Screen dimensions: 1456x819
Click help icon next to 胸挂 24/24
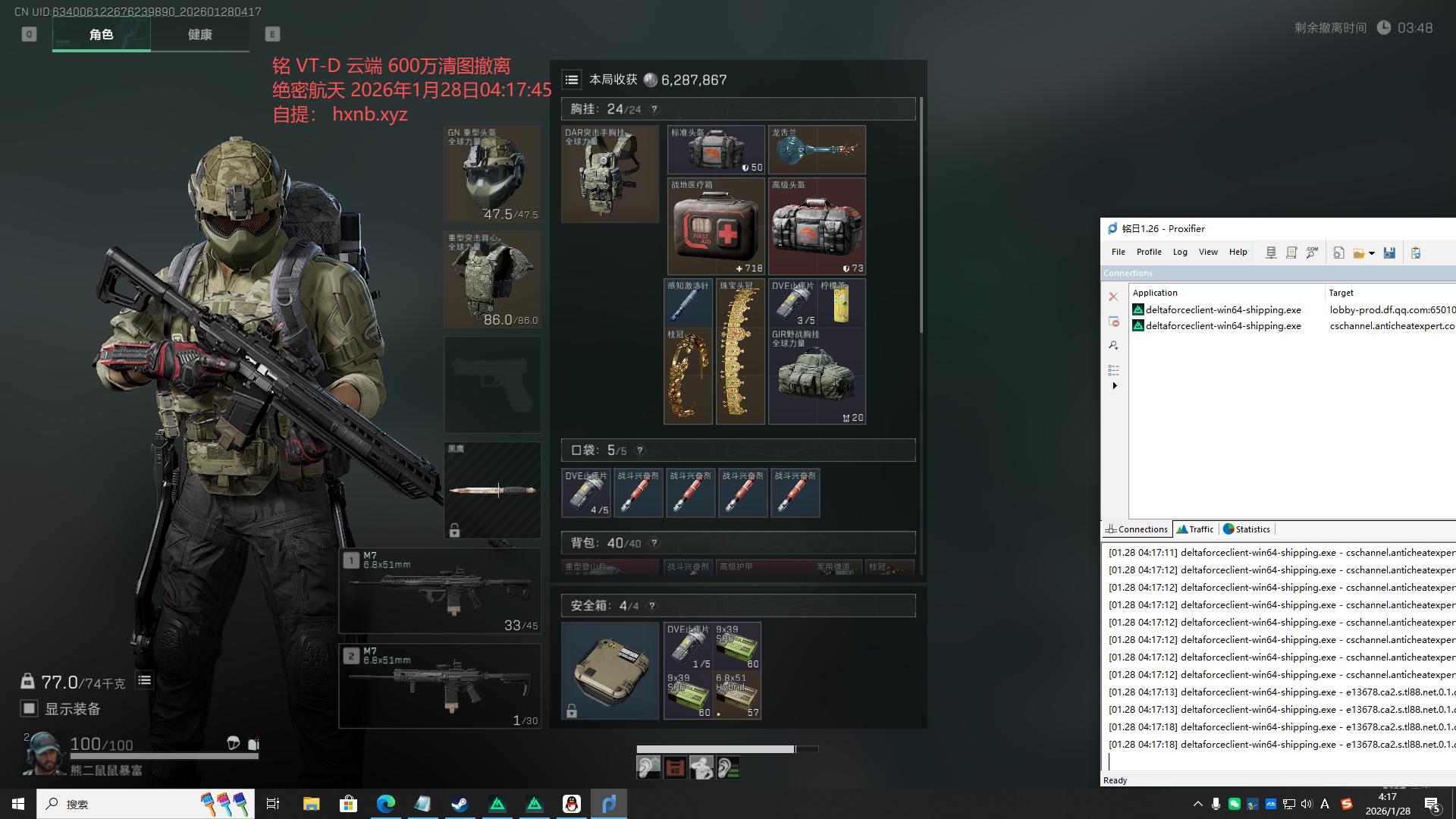tap(654, 109)
